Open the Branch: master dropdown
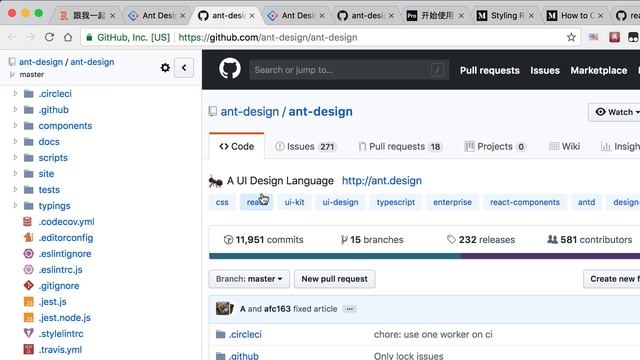Image resolution: width=640 pixels, height=360 pixels. (x=249, y=279)
